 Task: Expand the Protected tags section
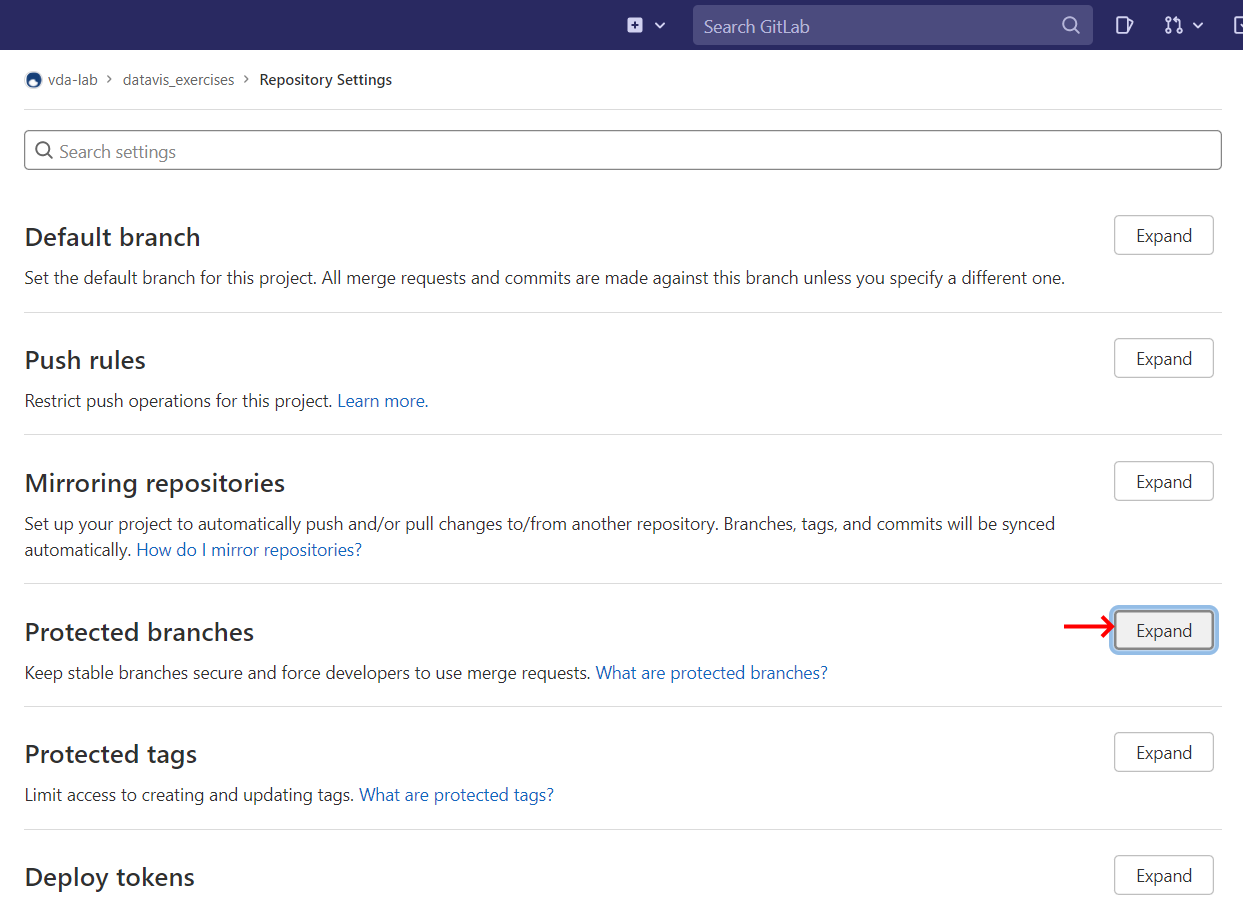[1163, 753]
